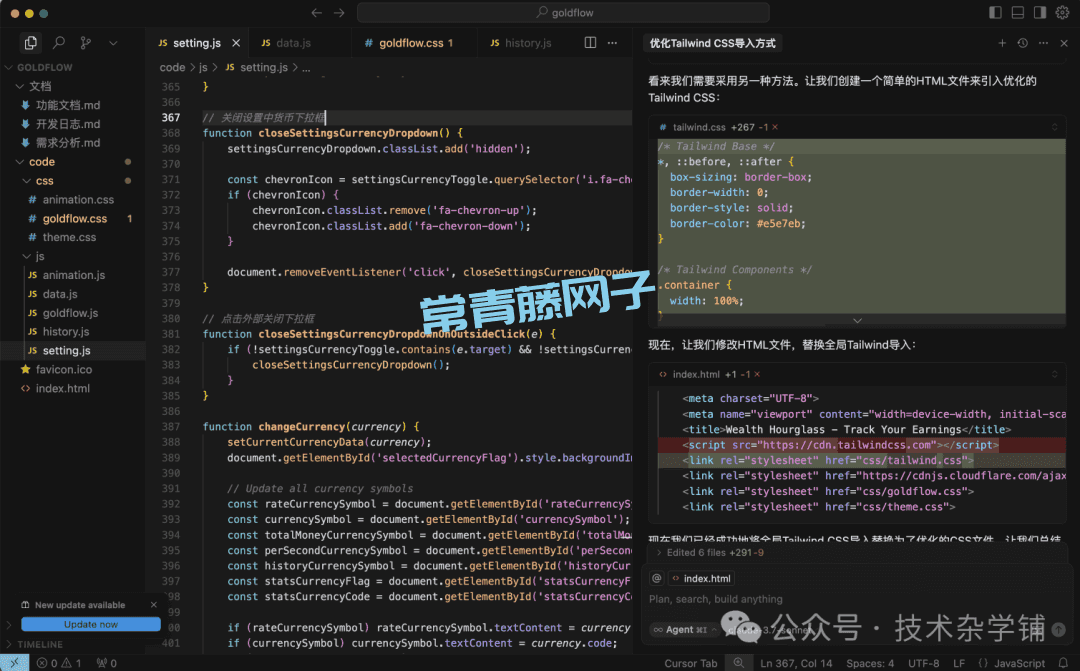1080x671 pixels.
Task: Open the index.html code block file link
Action: pos(696,375)
